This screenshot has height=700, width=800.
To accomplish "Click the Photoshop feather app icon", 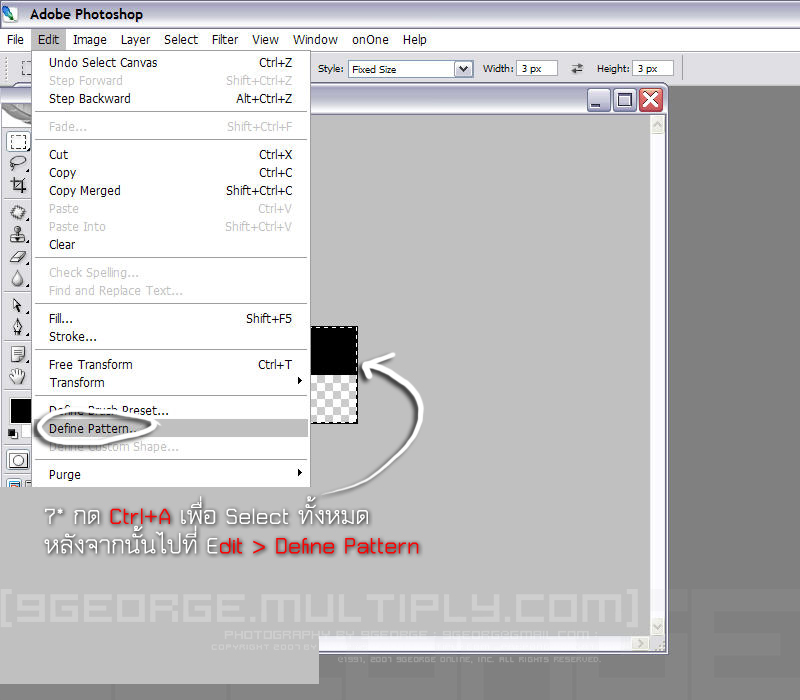I will [x=9, y=13].
